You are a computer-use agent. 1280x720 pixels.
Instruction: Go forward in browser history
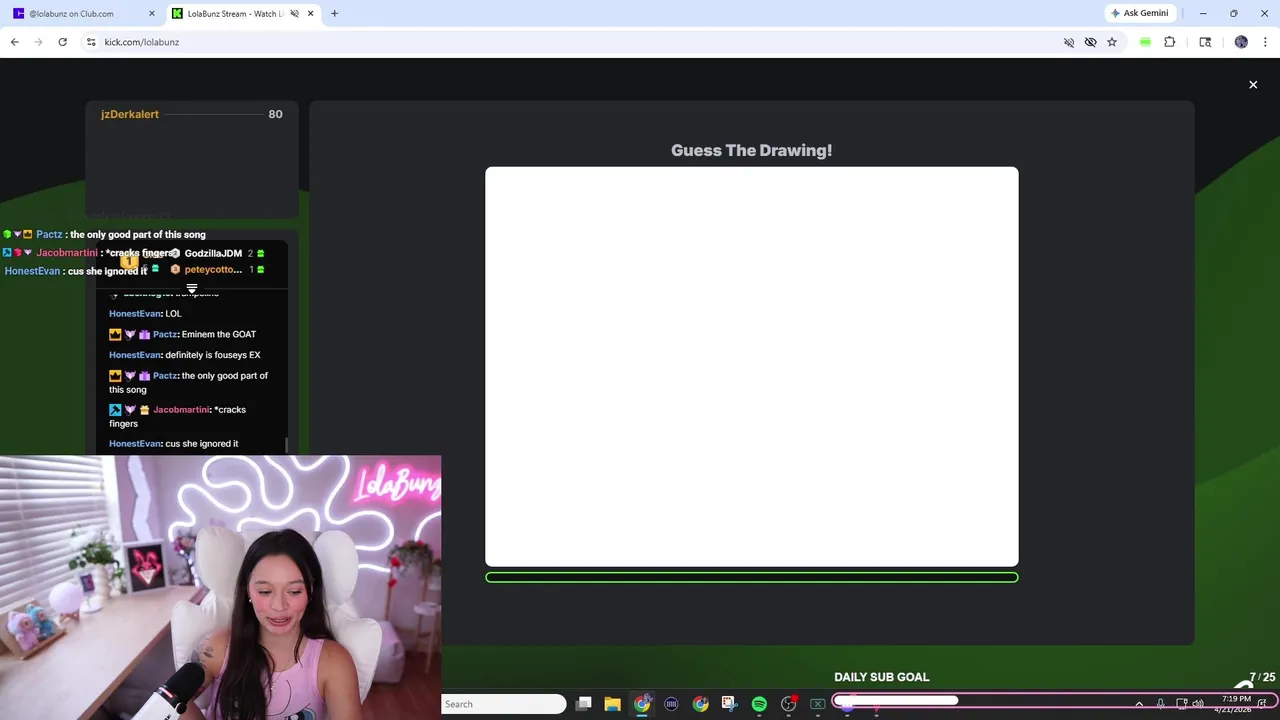[x=38, y=42]
